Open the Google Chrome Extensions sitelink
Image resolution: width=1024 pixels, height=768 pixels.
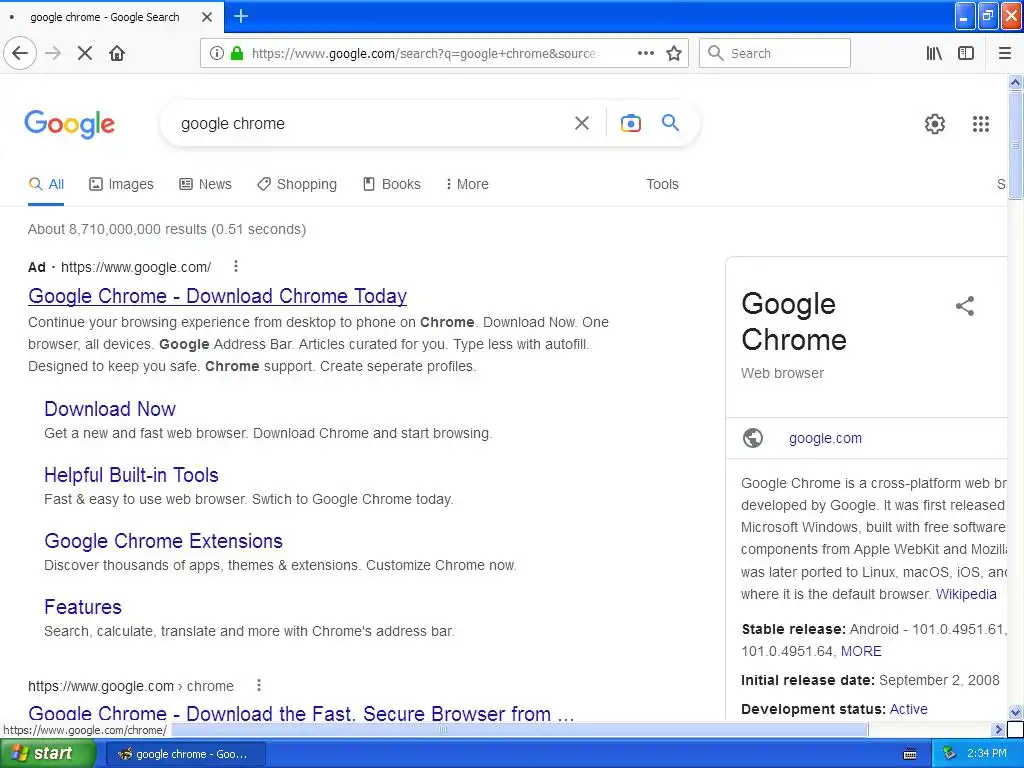(x=163, y=541)
